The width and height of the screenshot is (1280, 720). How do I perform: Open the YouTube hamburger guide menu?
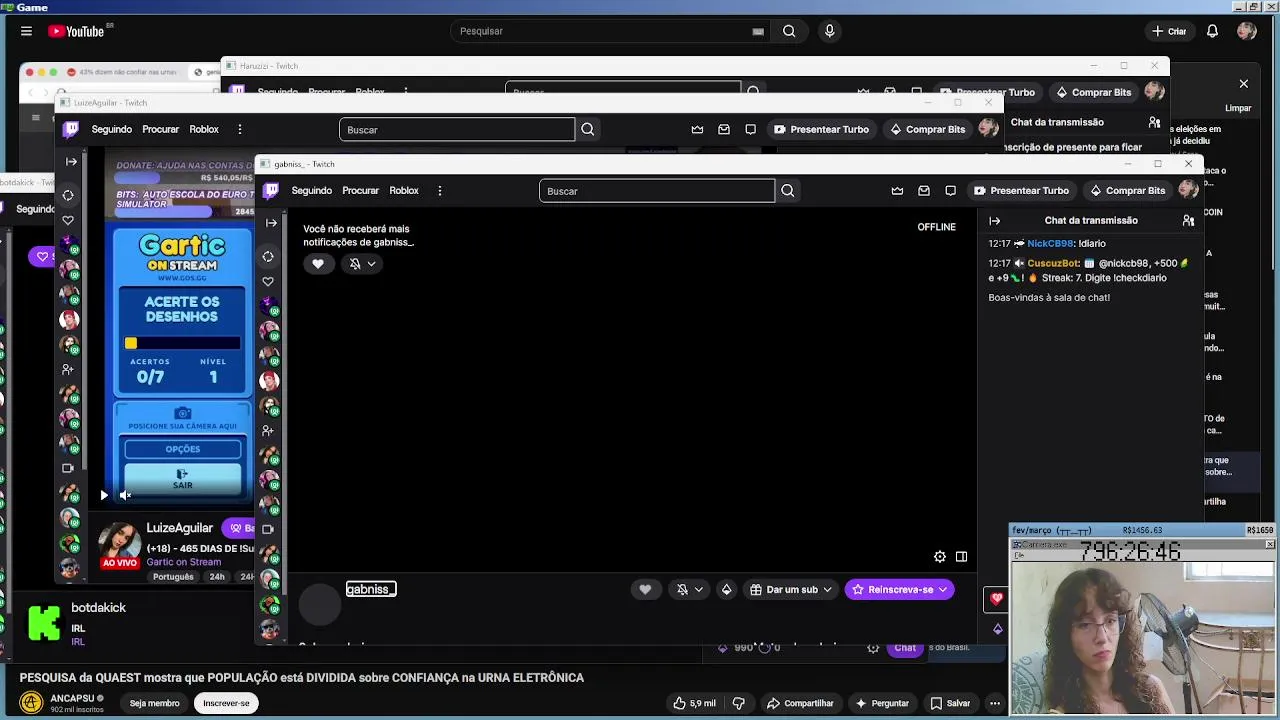pos(26,31)
